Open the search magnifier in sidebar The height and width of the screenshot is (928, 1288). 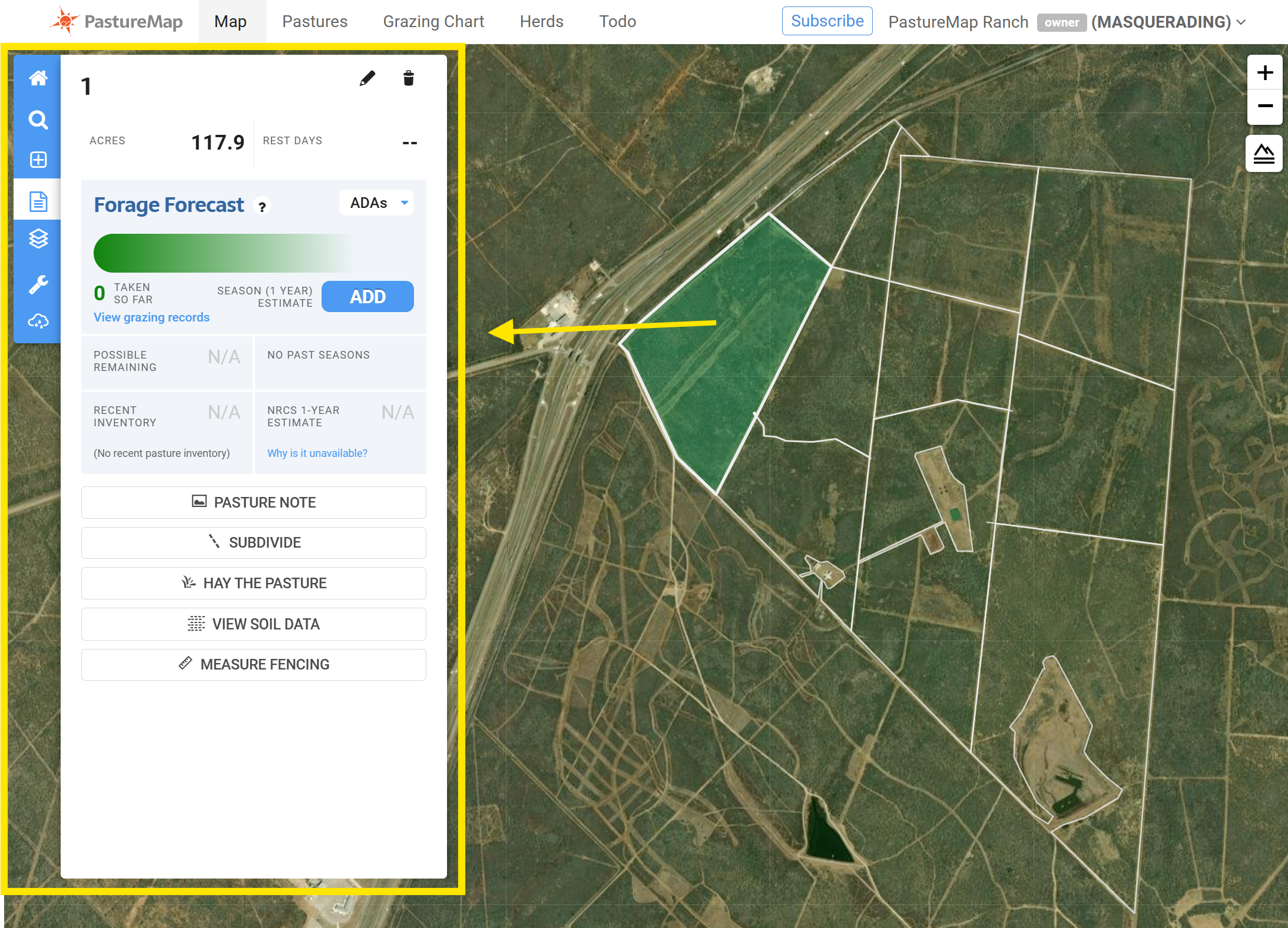(x=38, y=120)
